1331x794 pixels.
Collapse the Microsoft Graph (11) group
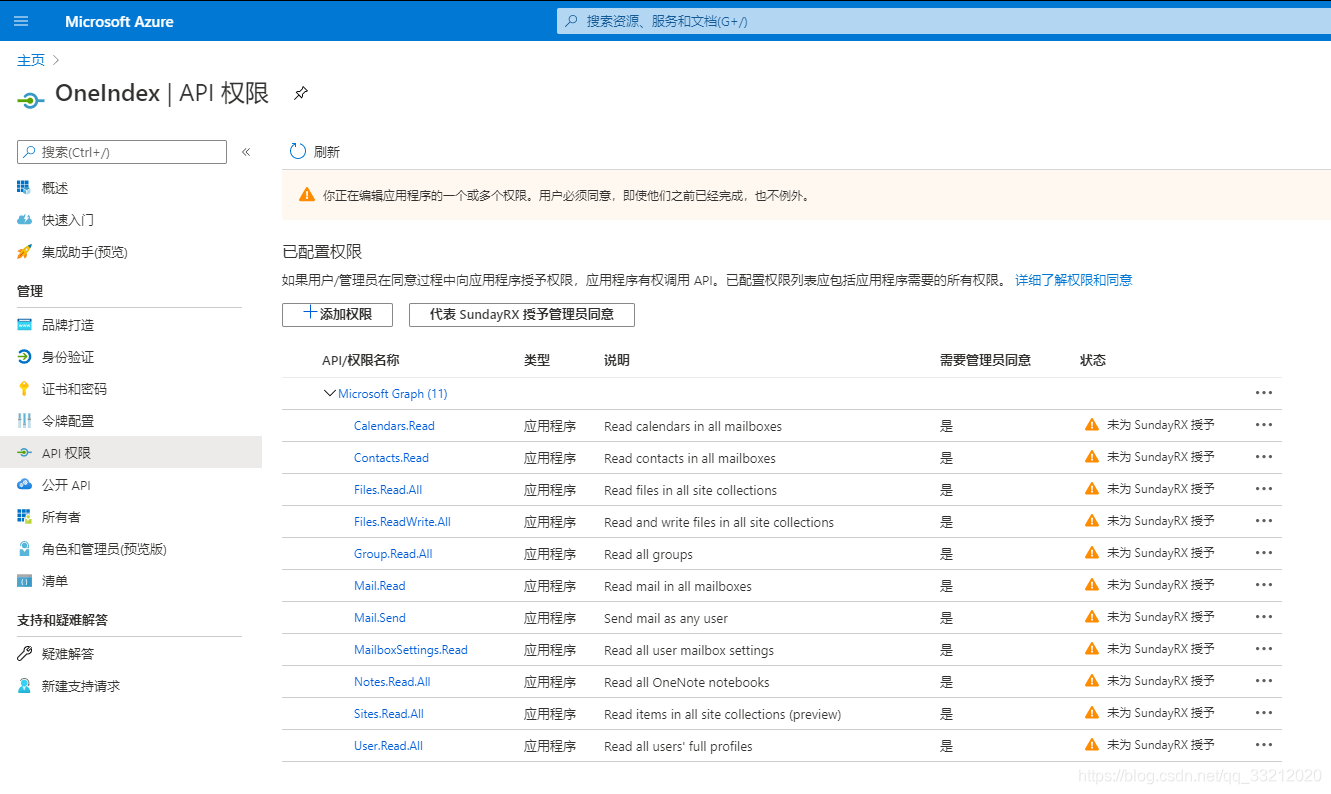coord(329,393)
